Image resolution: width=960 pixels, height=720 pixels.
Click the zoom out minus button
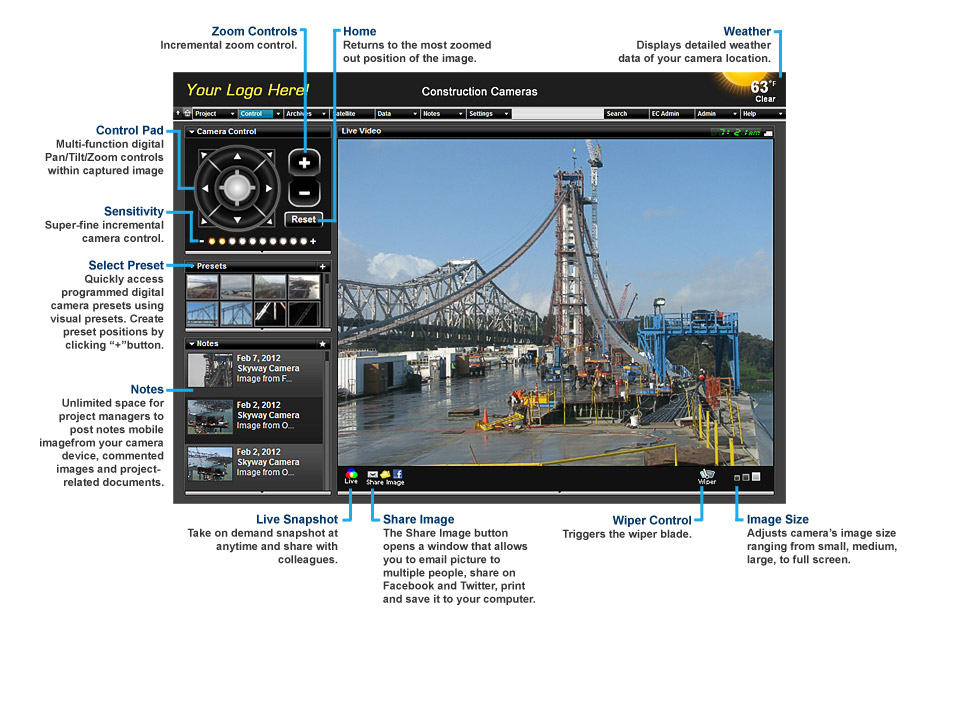click(x=305, y=192)
